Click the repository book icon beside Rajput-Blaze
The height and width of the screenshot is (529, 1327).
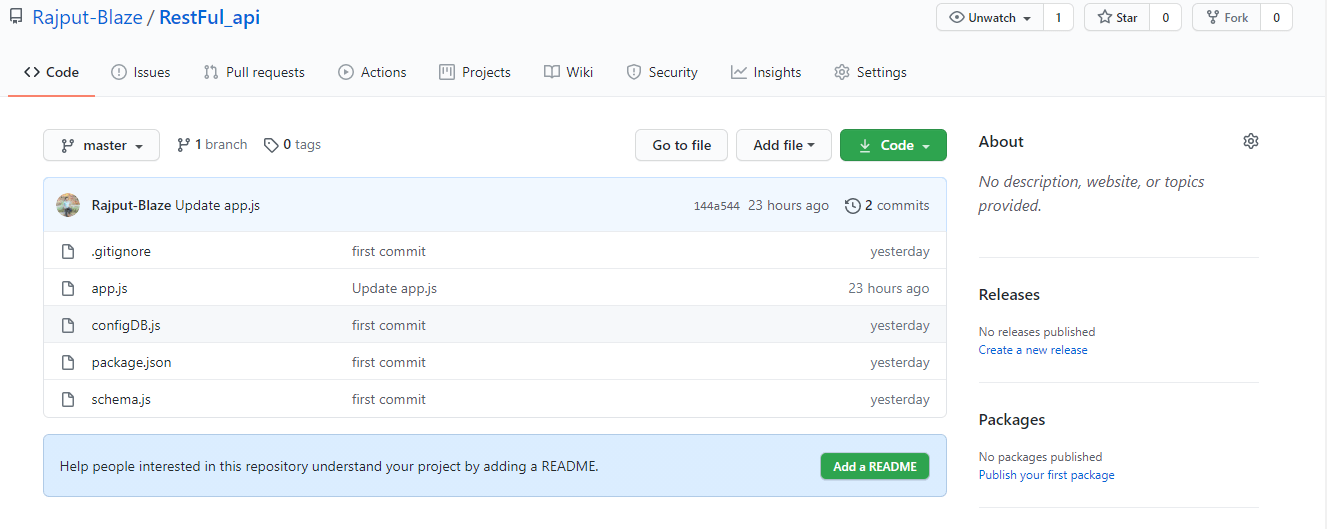tap(16, 18)
